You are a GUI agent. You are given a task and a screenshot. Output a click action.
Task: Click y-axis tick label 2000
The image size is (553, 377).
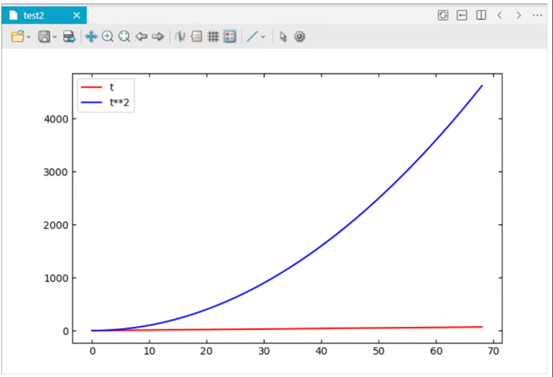[x=56, y=225]
